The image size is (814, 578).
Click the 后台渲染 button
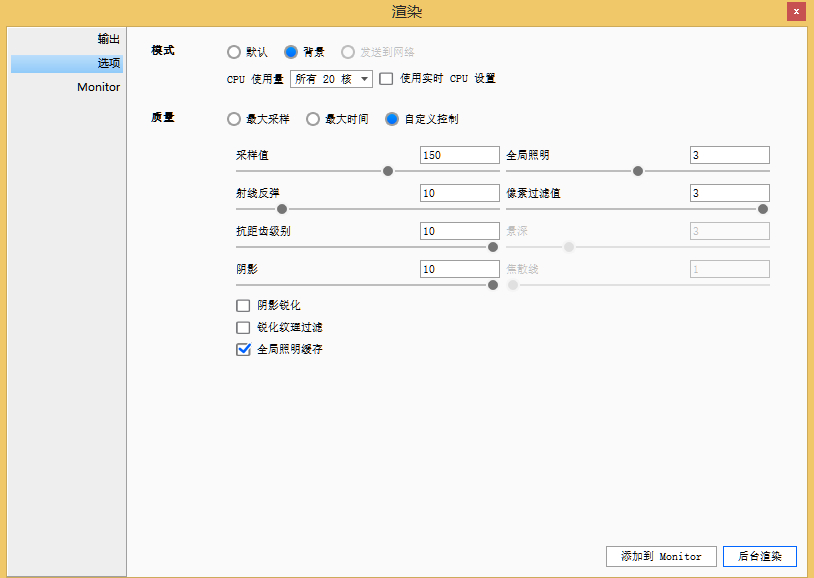(760, 556)
